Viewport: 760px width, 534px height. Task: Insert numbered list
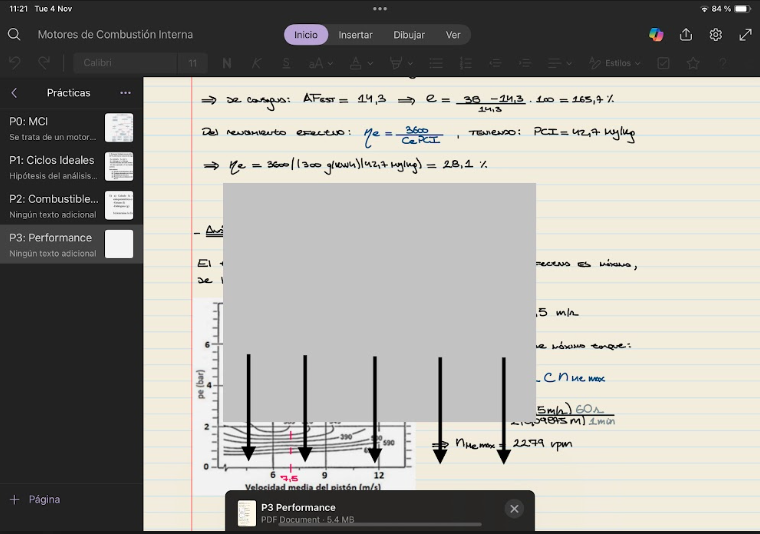[x=465, y=63]
